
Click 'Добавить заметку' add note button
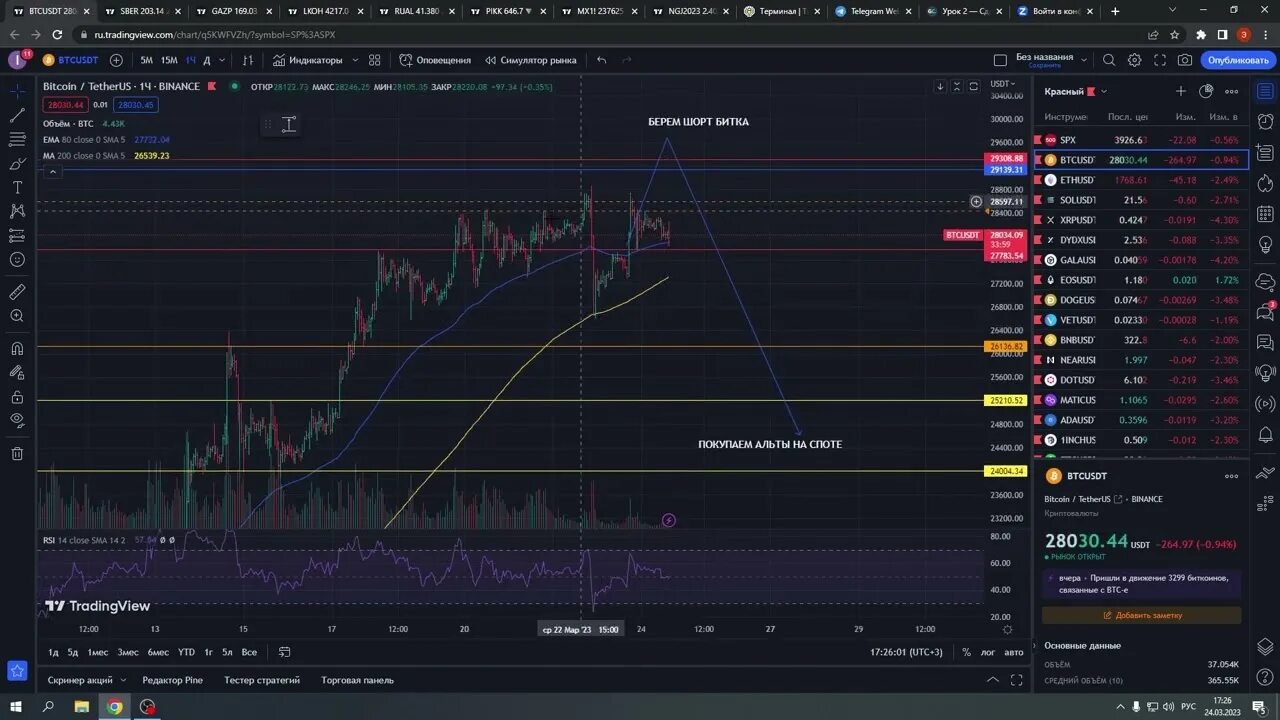[1142, 615]
